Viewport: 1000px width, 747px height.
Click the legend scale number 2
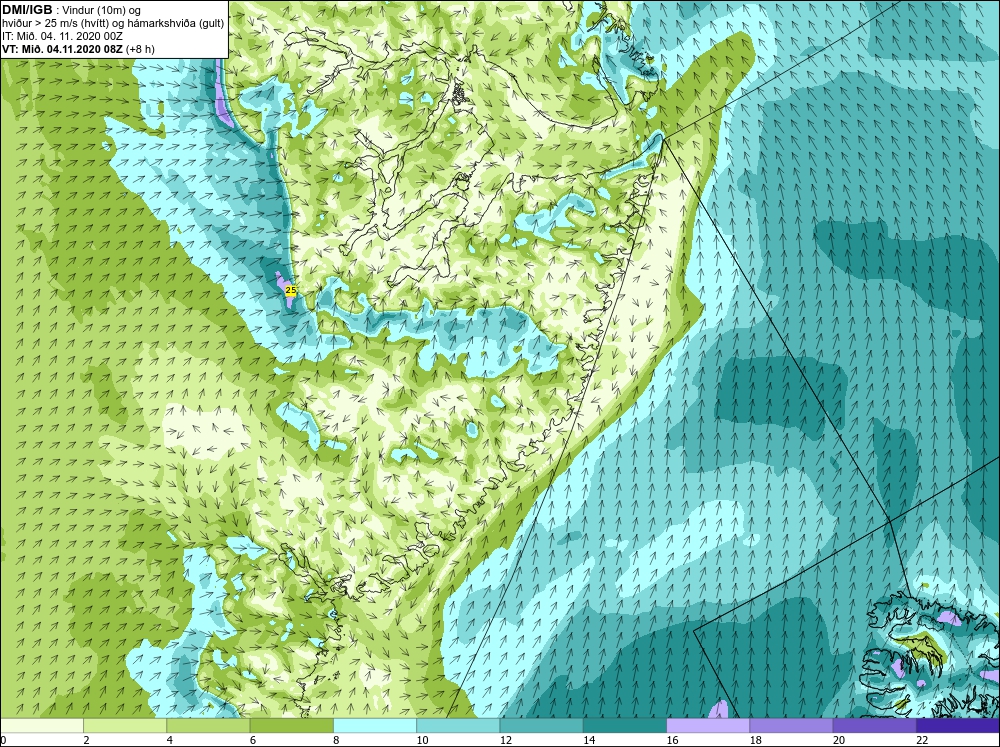87,740
